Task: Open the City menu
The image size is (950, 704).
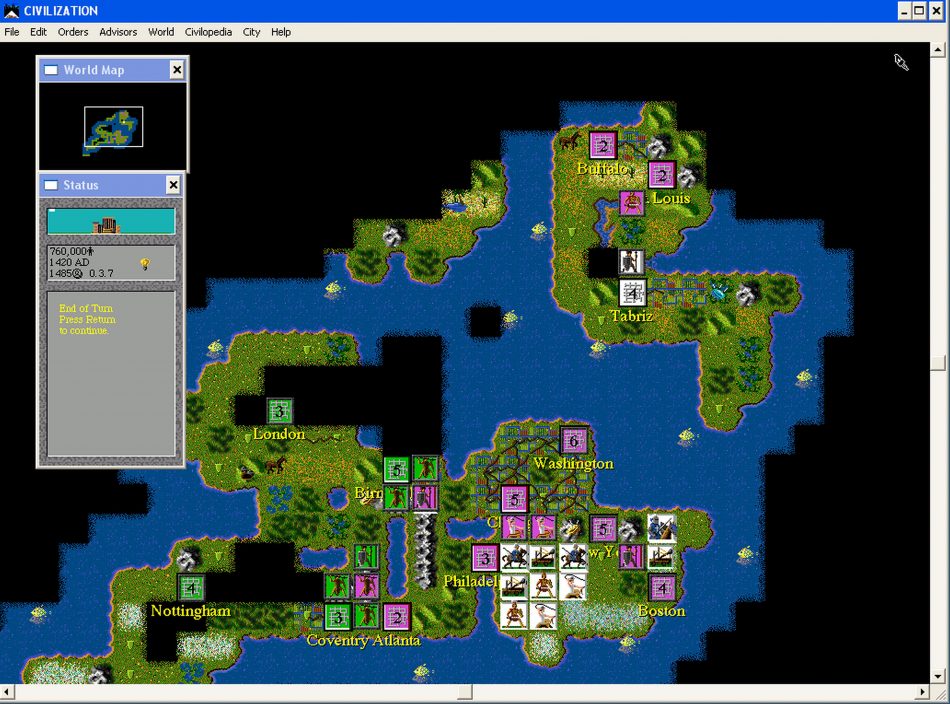Action: tap(251, 32)
